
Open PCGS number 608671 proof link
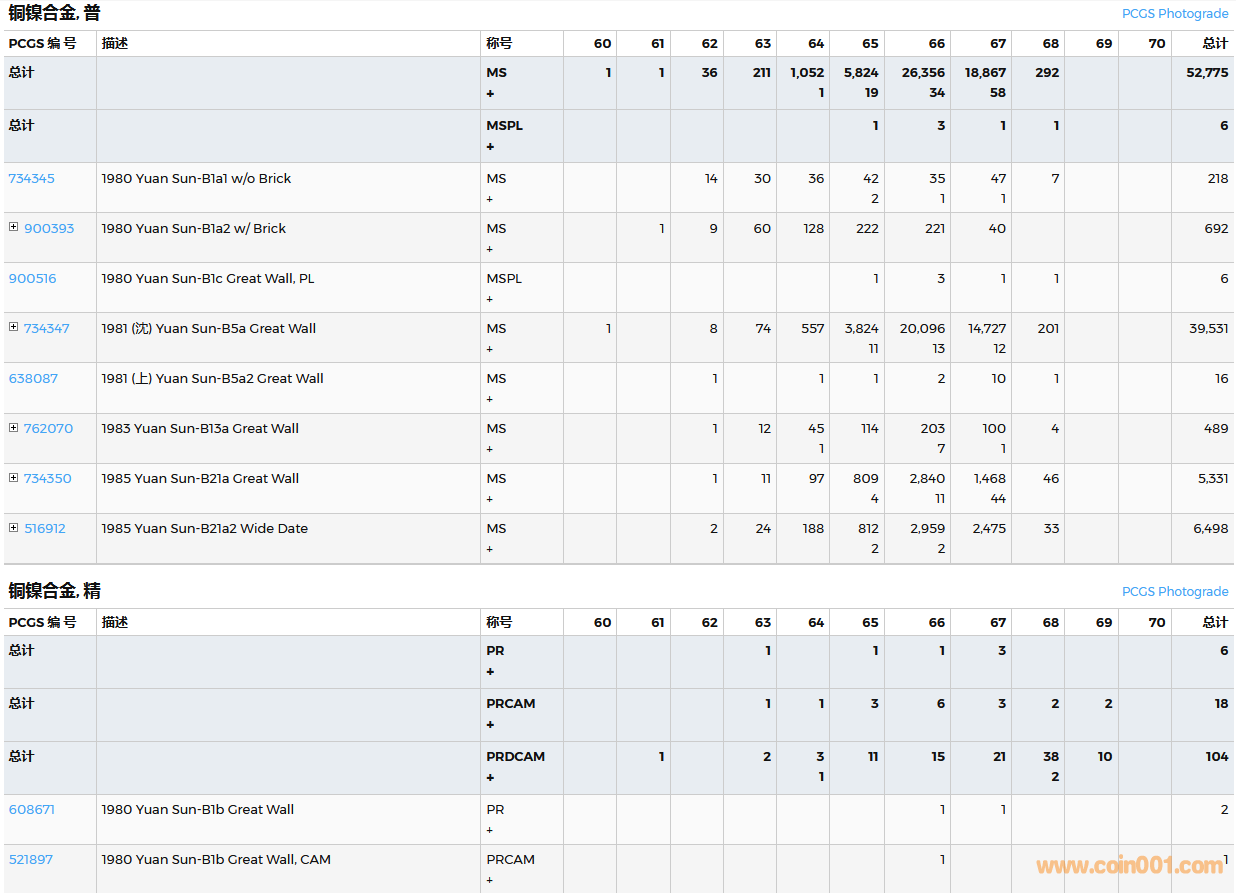pos(32,809)
